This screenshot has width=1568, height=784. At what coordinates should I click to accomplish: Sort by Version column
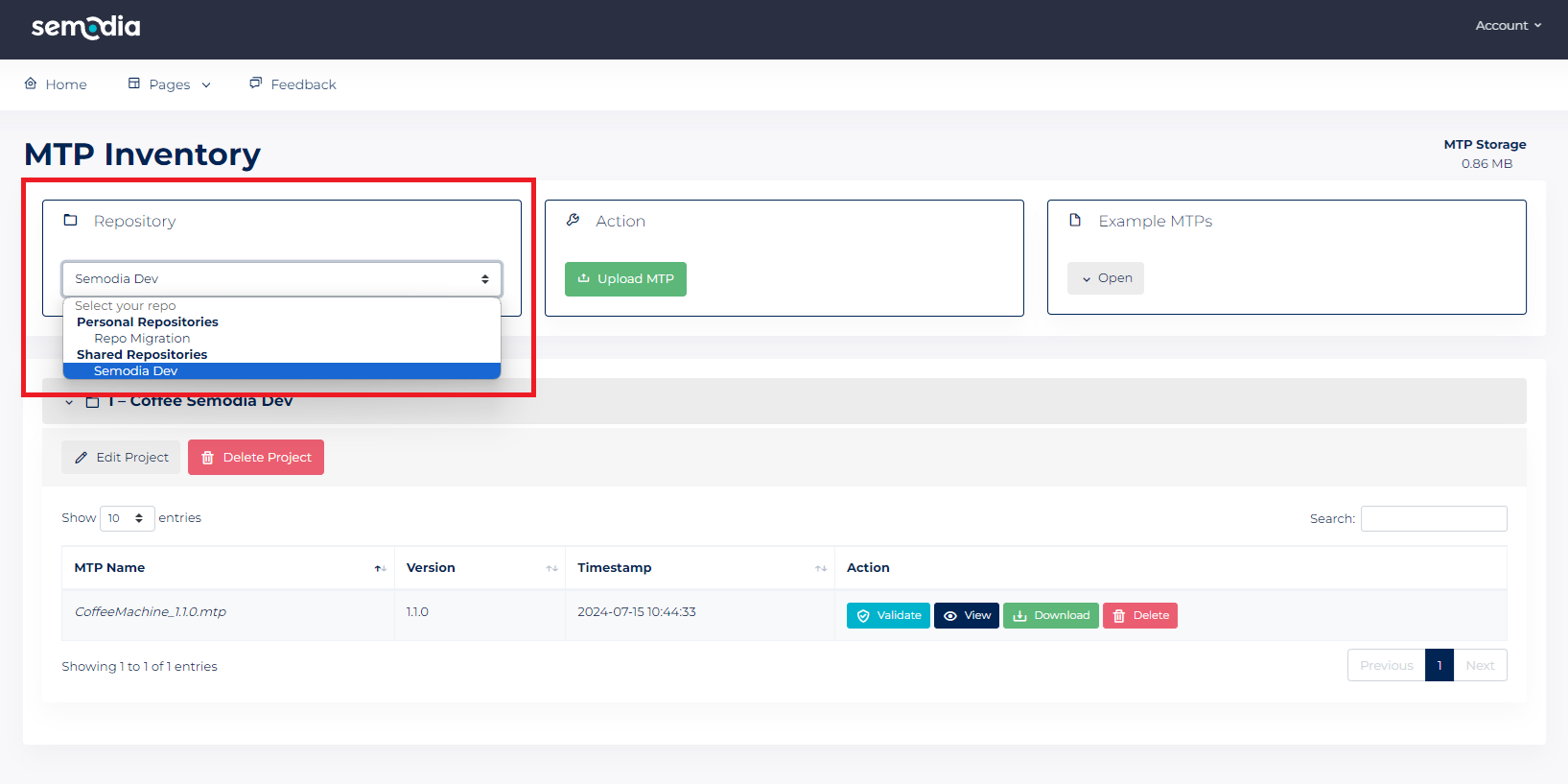(x=480, y=568)
